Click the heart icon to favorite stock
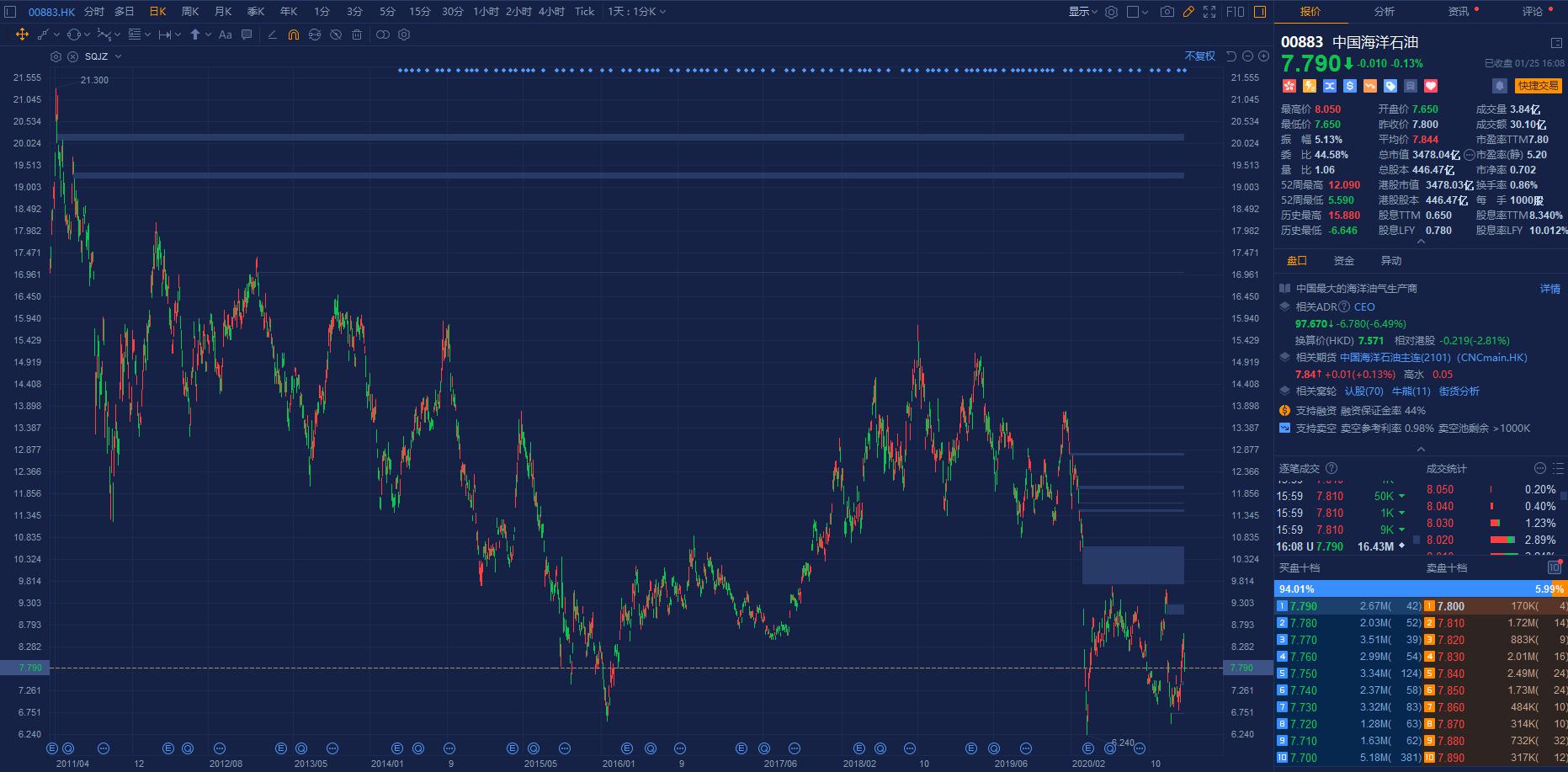1568x772 pixels. point(1430,86)
